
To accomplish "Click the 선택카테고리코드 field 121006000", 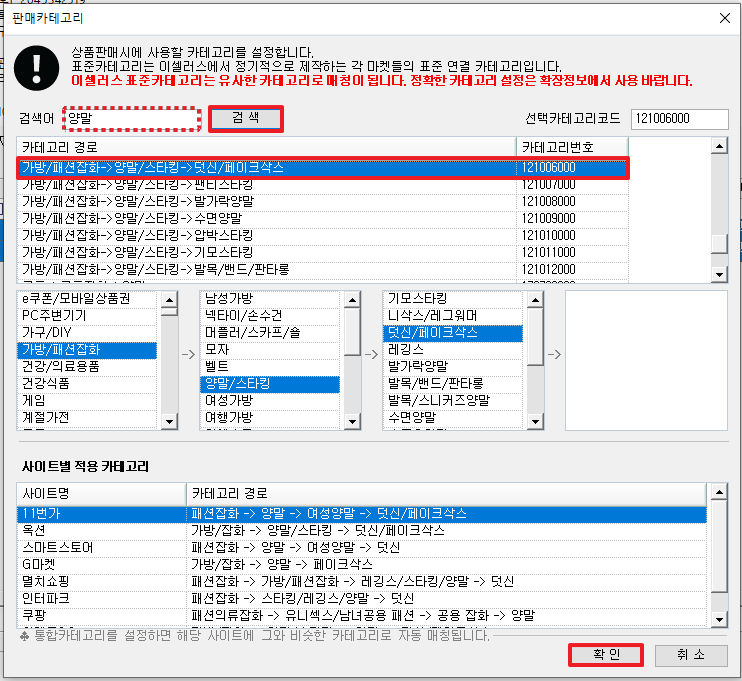I will pyautogui.click(x=680, y=119).
